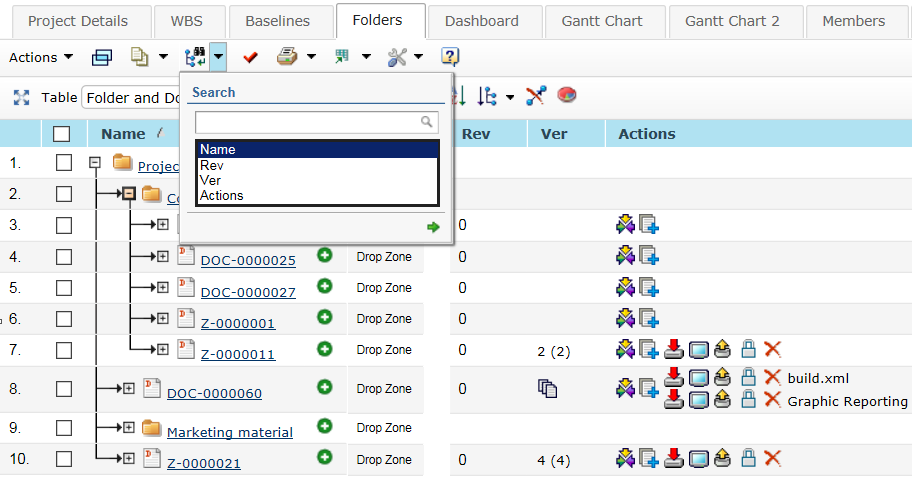Click the padlock icon in Z-0000011 row
The width and height of the screenshot is (912, 481).
point(748,349)
